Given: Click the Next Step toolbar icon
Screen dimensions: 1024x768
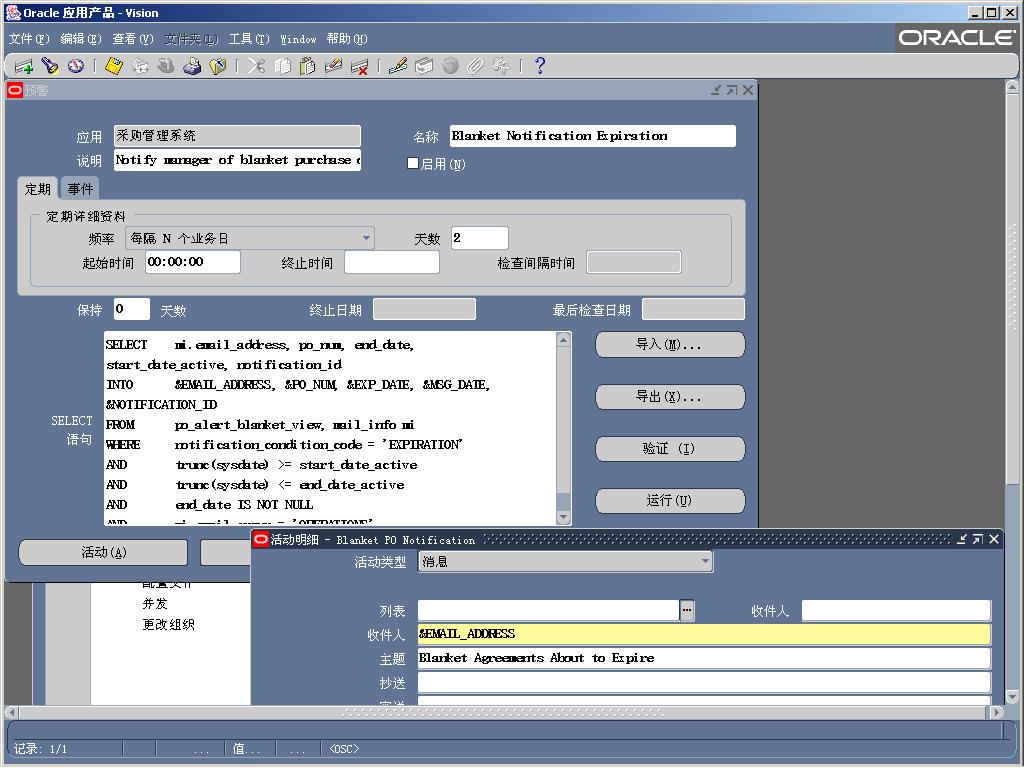Looking at the screenshot, I should tap(140, 66).
